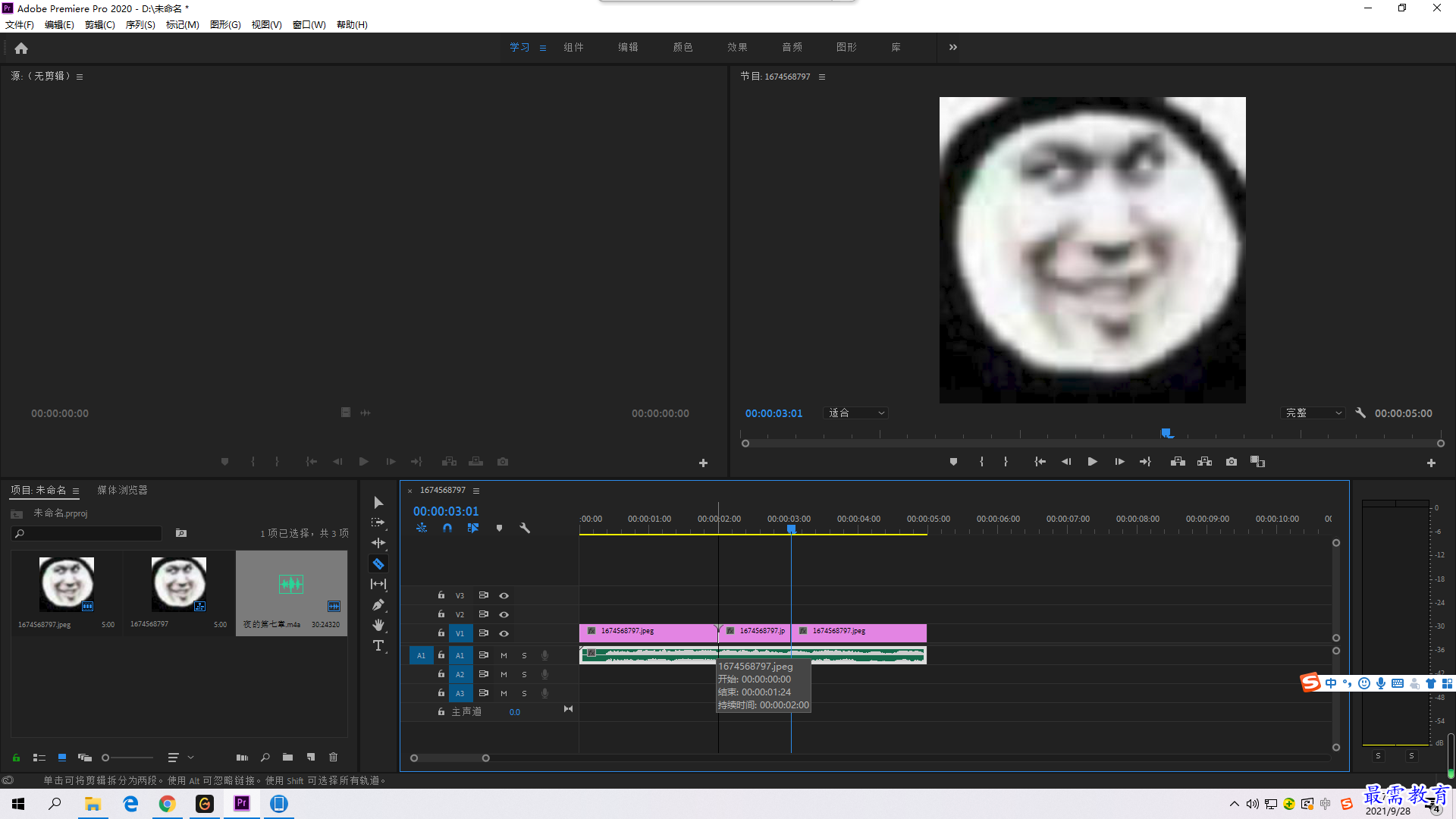Viewport: 1456px width, 819px height.
Task: Open 文件(F) menu
Action: [20, 25]
